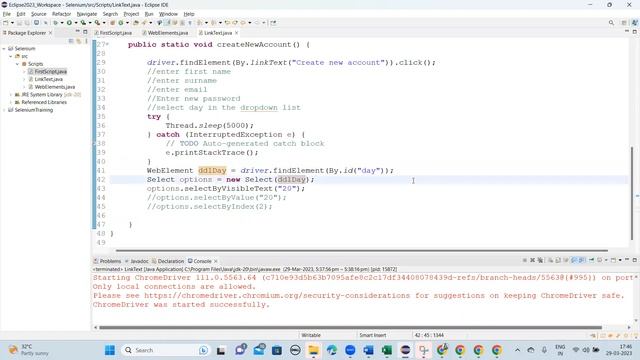
Task: Click the New Java Class green icon
Action: tap(121, 23)
